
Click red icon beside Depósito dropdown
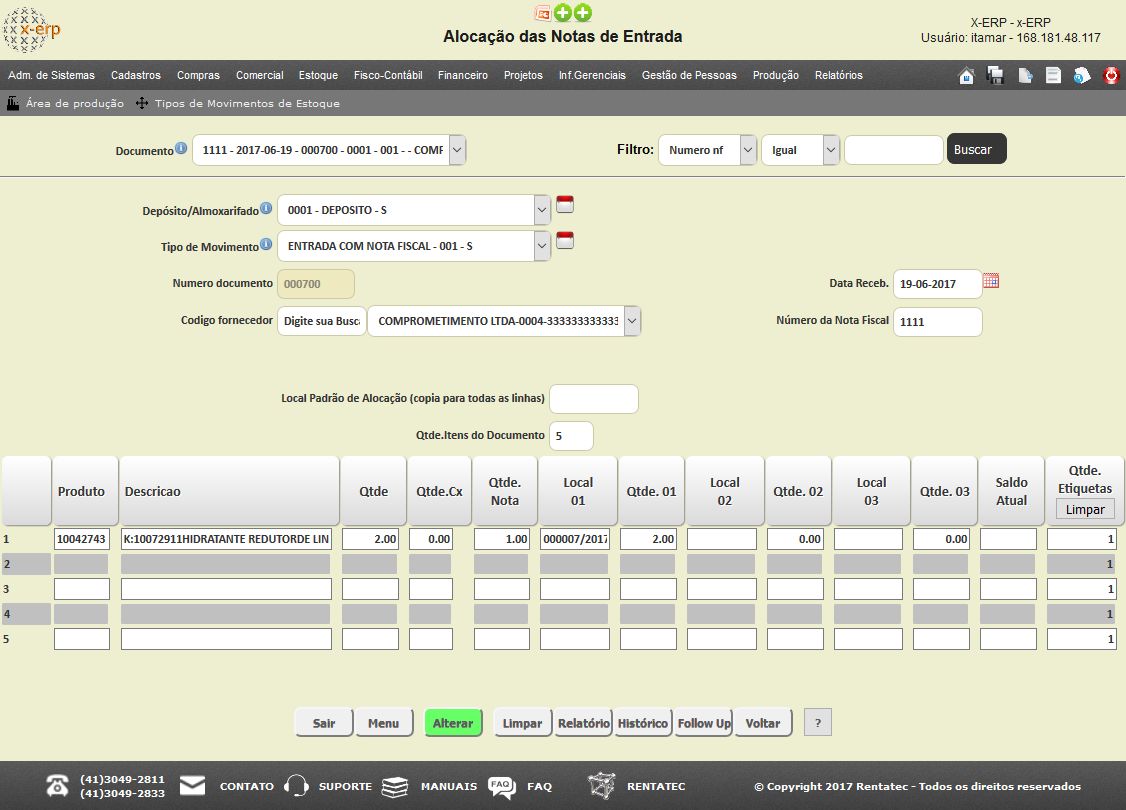point(565,205)
